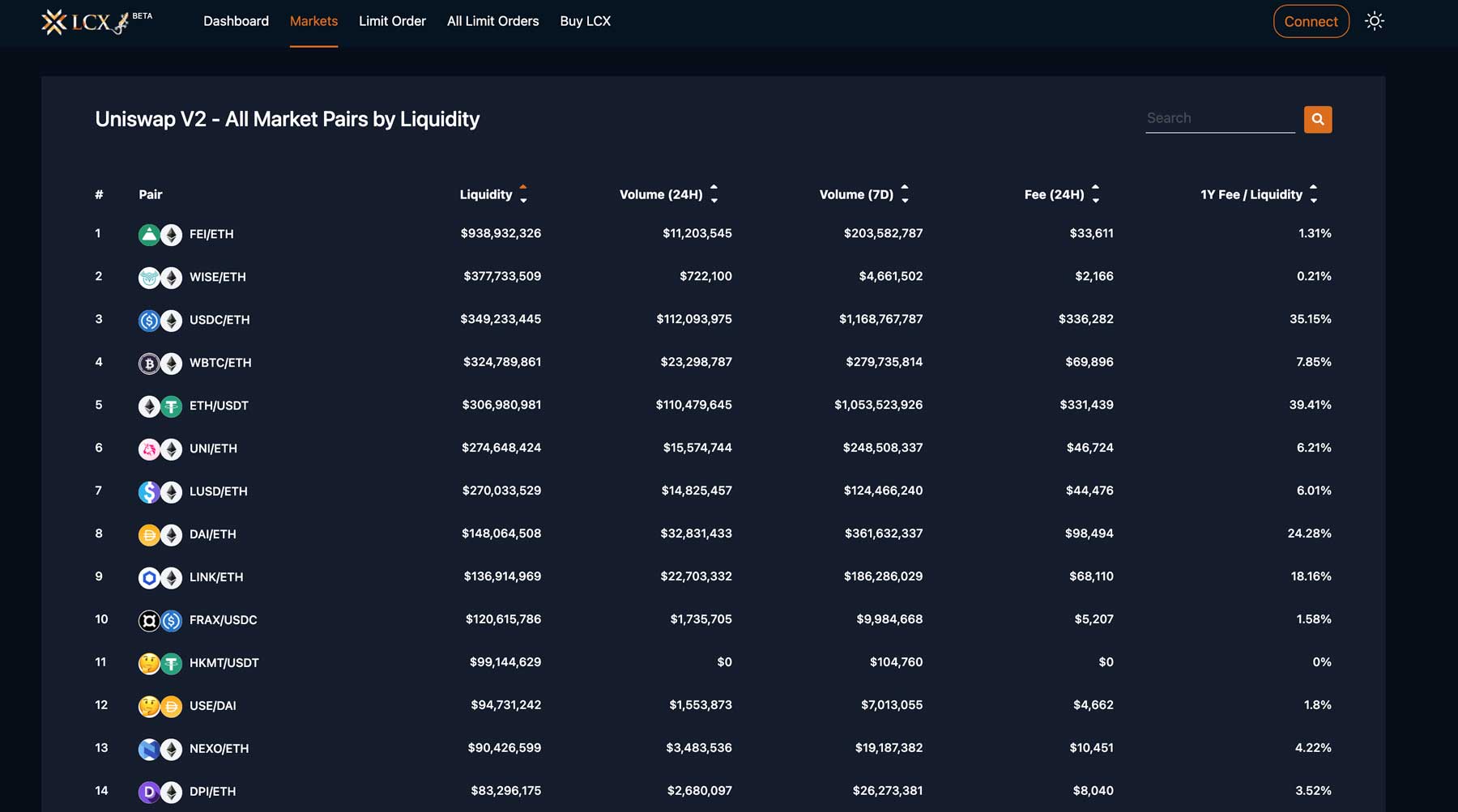1458x812 pixels.
Task: Open the Dashboard tab
Action: click(236, 21)
